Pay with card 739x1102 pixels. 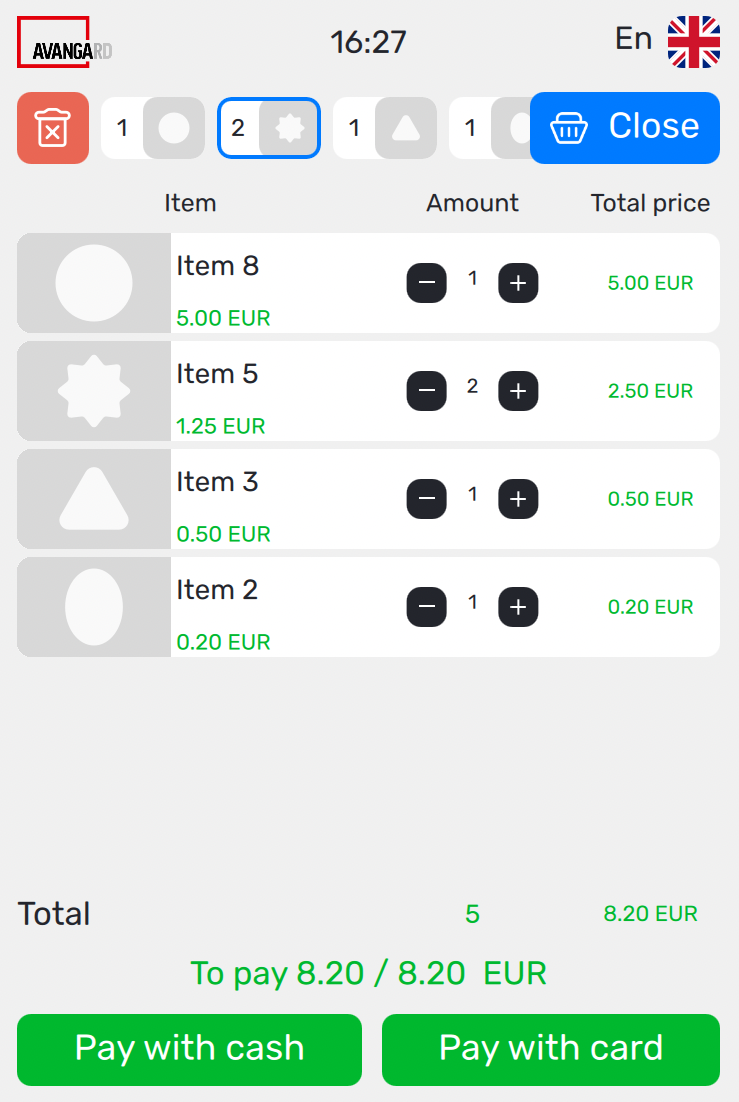(551, 1049)
